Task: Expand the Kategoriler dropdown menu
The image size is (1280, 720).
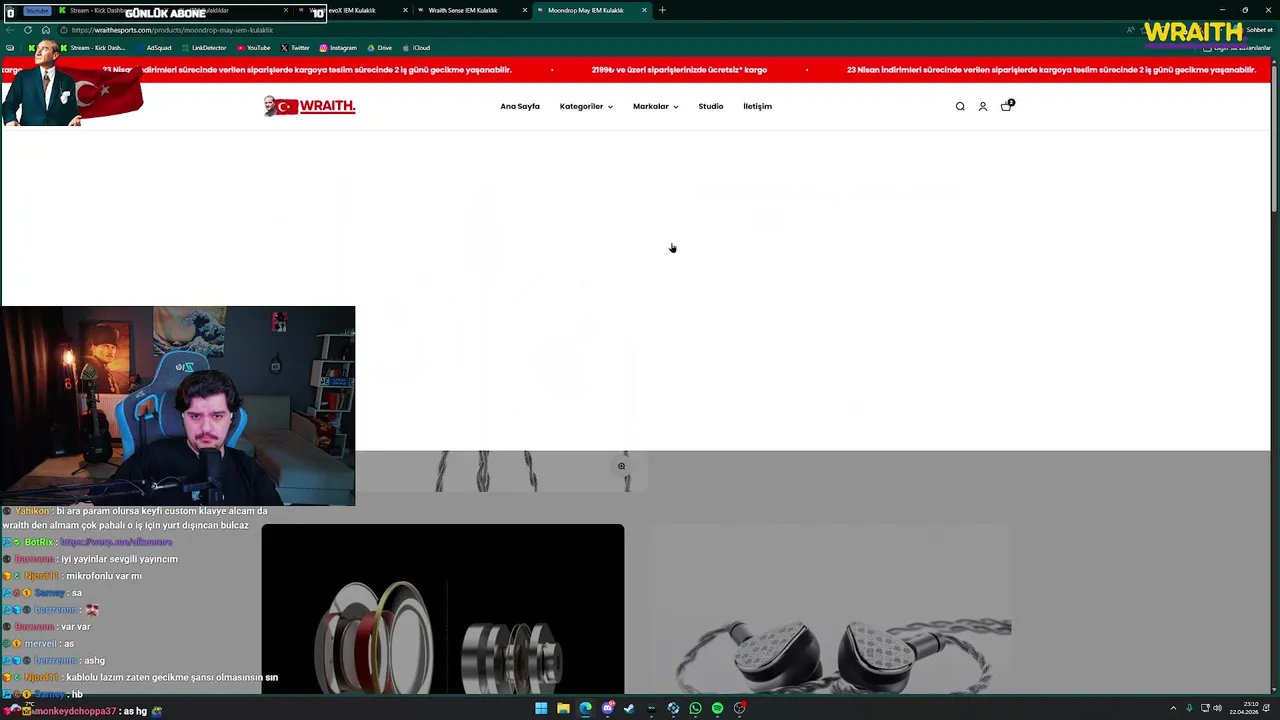Action: coord(586,106)
